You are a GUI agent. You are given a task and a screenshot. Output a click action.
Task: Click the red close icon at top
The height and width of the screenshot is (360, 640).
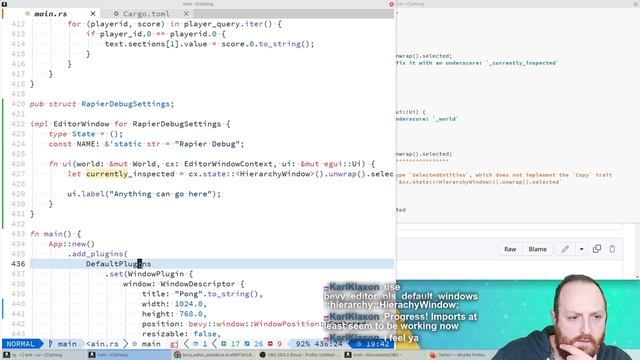coord(391,4)
